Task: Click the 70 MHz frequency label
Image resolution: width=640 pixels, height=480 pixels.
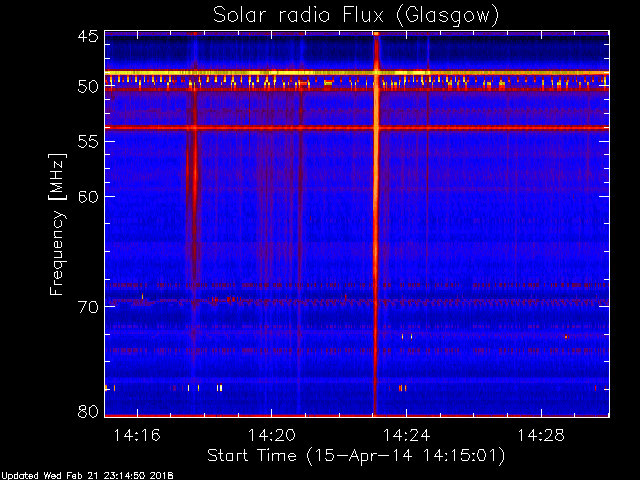Action: click(88, 307)
